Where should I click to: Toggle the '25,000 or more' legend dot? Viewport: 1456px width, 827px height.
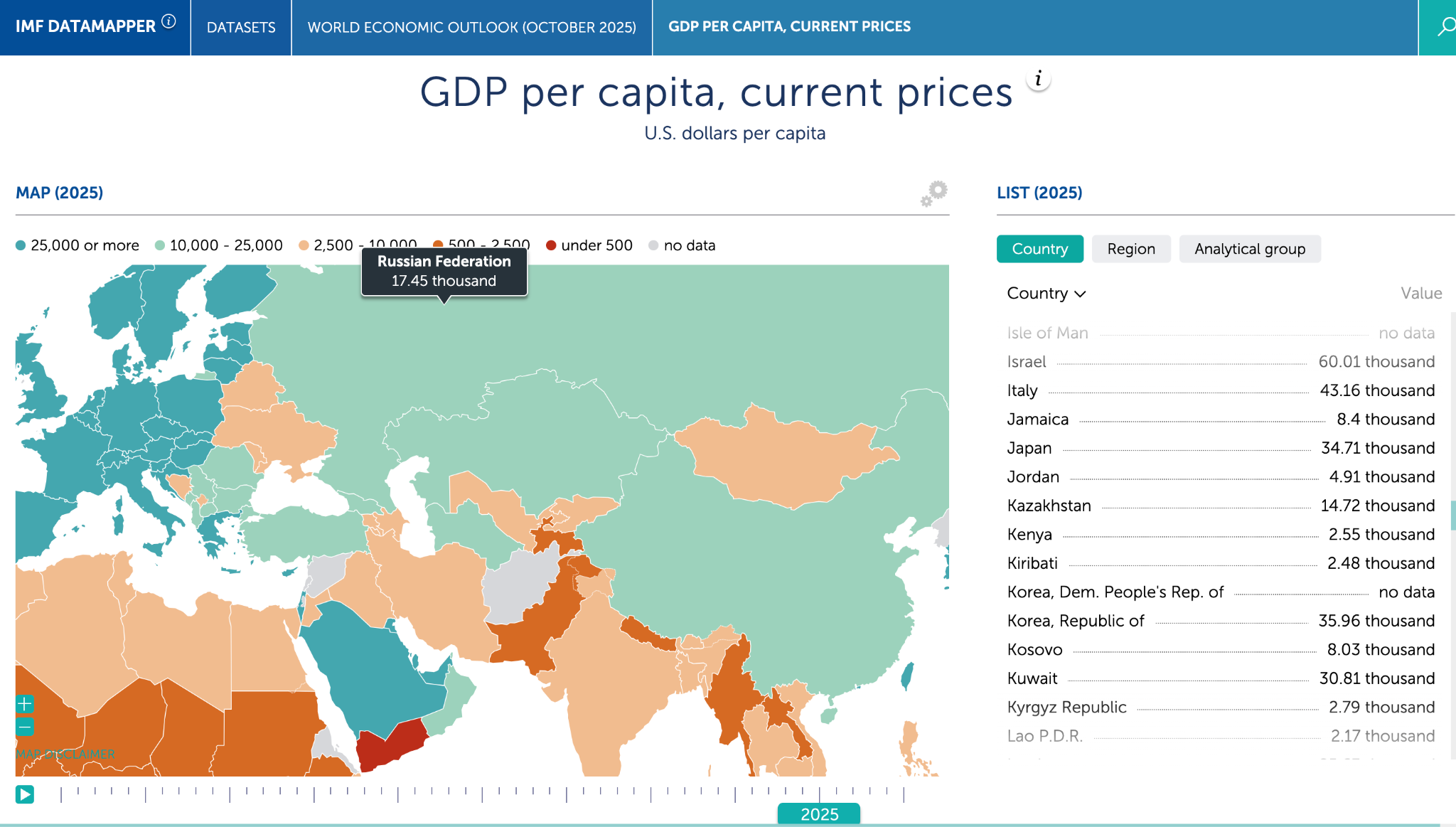click(x=21, y=245)
